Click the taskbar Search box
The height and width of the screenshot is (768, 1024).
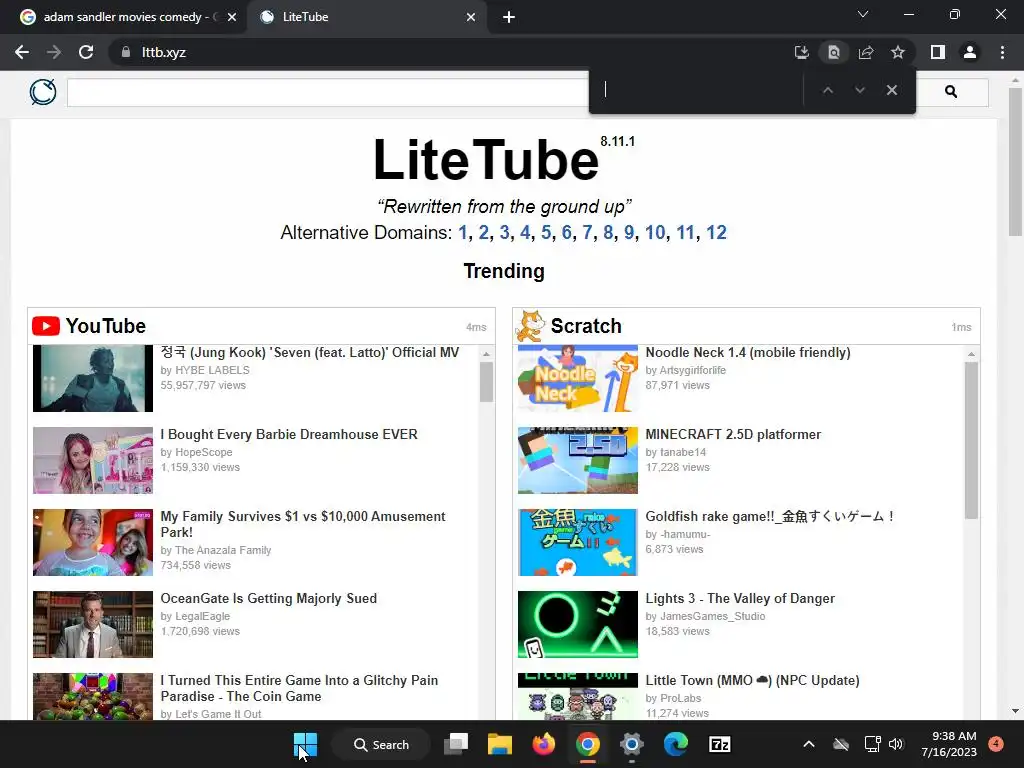click(381, 744)
